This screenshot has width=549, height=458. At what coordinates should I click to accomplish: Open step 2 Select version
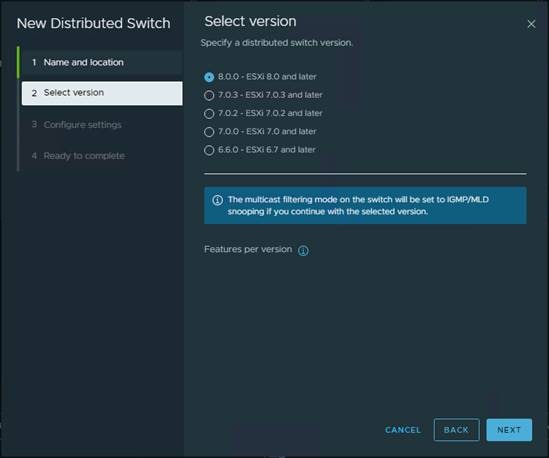click(x=102, y=93)
